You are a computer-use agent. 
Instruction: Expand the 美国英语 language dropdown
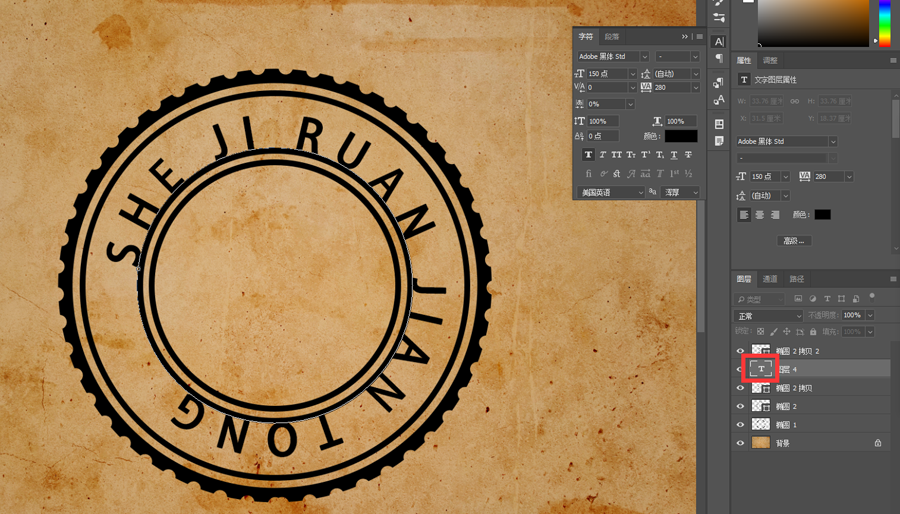611,193
